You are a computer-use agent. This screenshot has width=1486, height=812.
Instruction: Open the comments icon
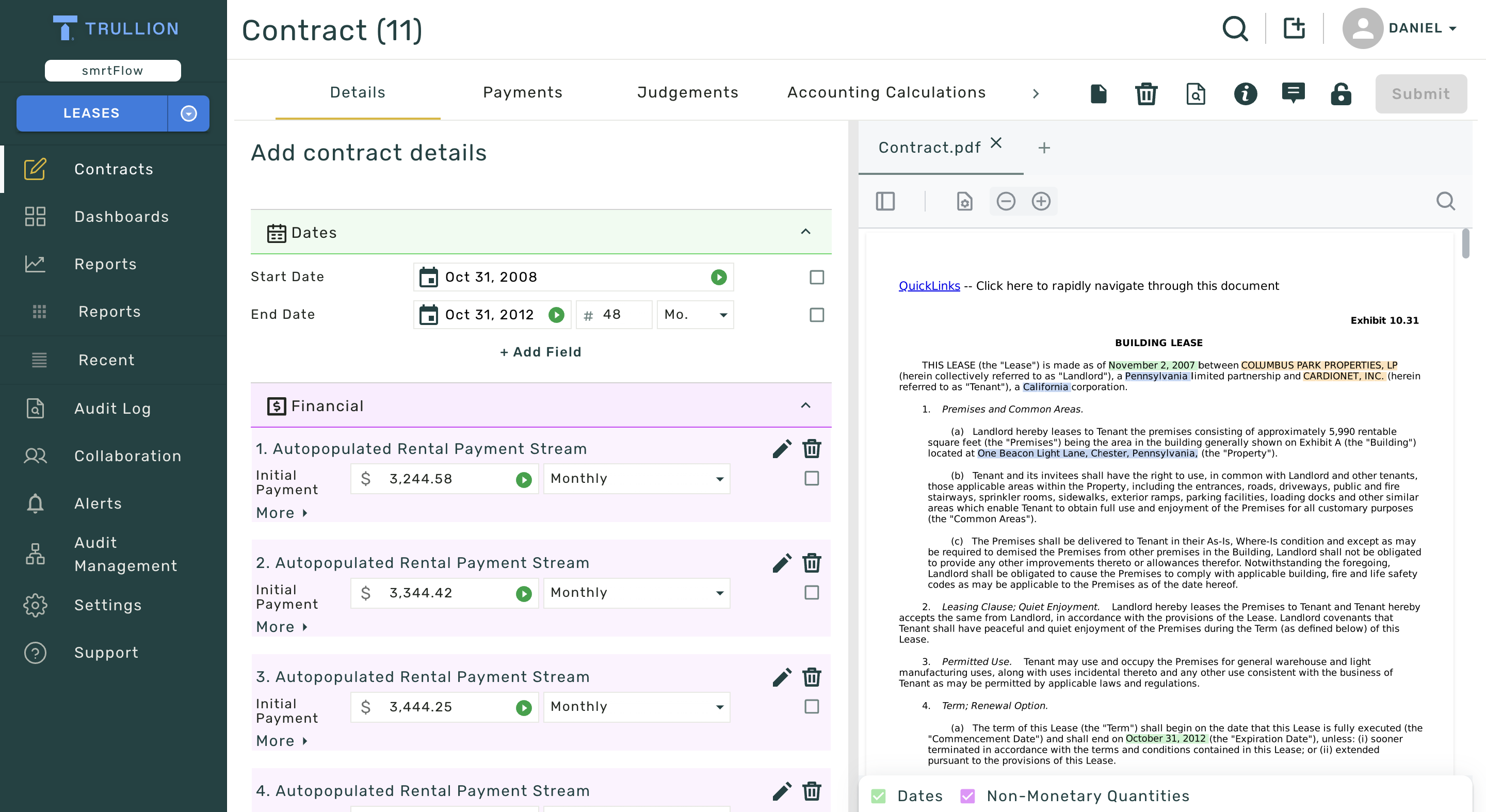click(1294, 94)
